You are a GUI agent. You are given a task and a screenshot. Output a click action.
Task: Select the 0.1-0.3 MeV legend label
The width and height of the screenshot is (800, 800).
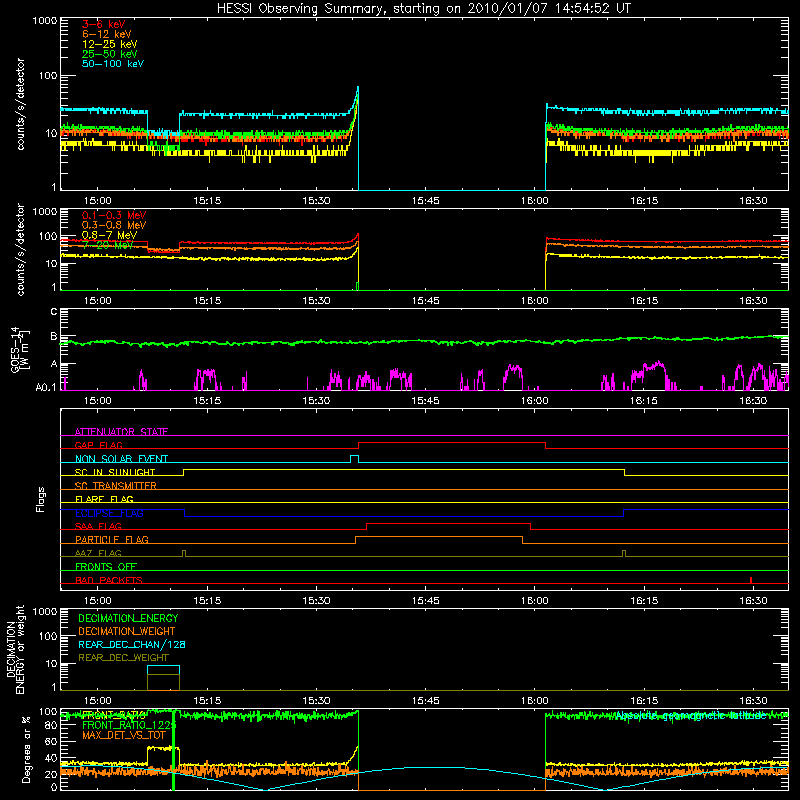(x=114, y=215)
